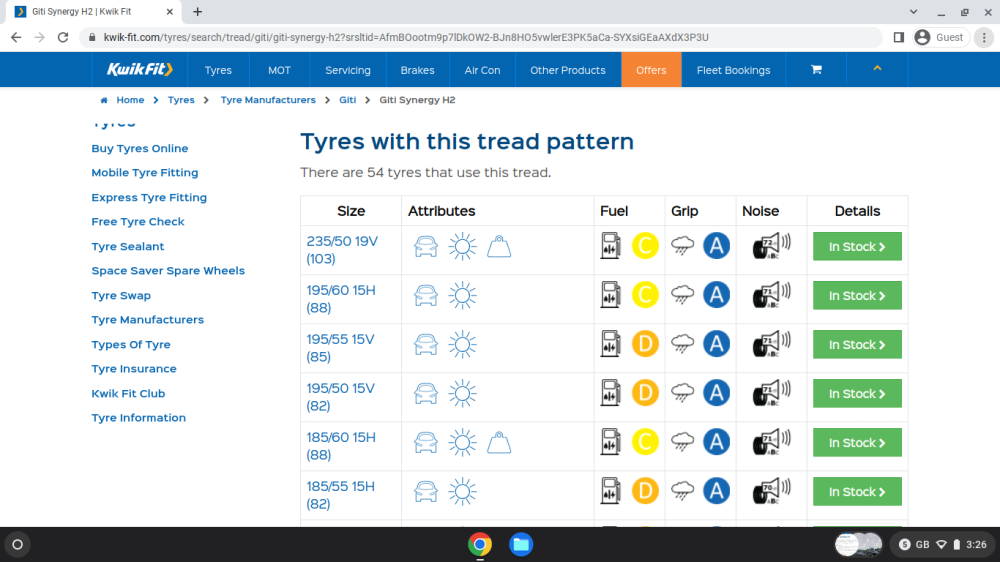Click the rain cloud grip icon in 195/60 15H row
Image resolution: width=1000 pixels, height=562 pixels.
tap(682, 295)
